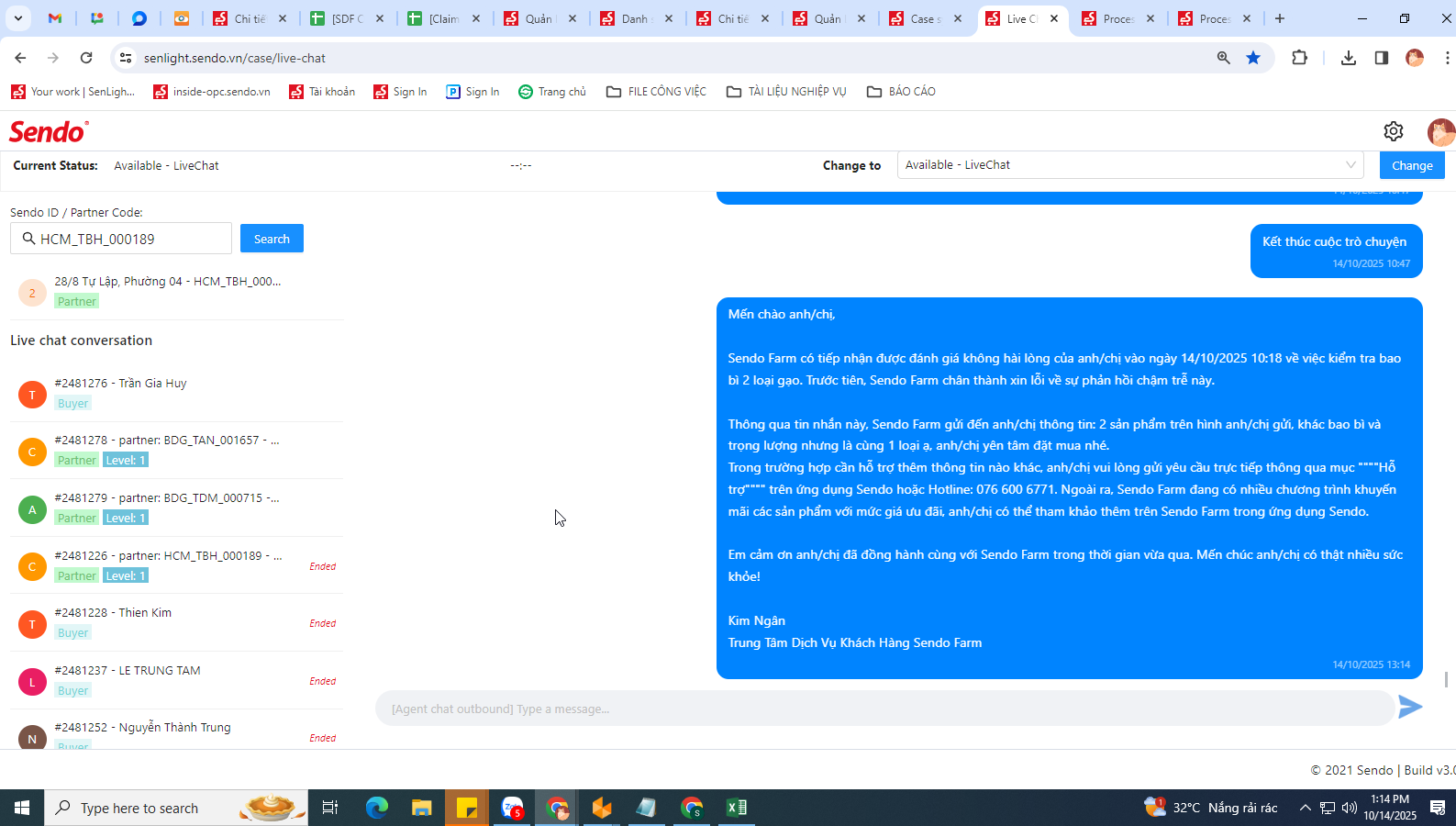
Task: Click the browser back arrow
Action: pyautogui.click(x=20, y=58)
